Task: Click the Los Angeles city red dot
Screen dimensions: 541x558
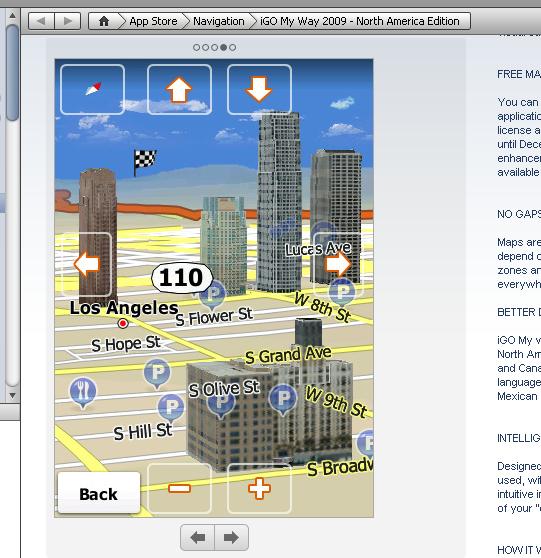Action: pos(123,323)
